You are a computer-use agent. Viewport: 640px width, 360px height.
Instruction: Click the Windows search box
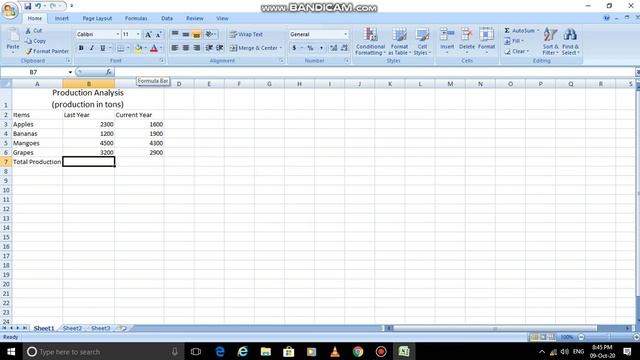(102, 351)
